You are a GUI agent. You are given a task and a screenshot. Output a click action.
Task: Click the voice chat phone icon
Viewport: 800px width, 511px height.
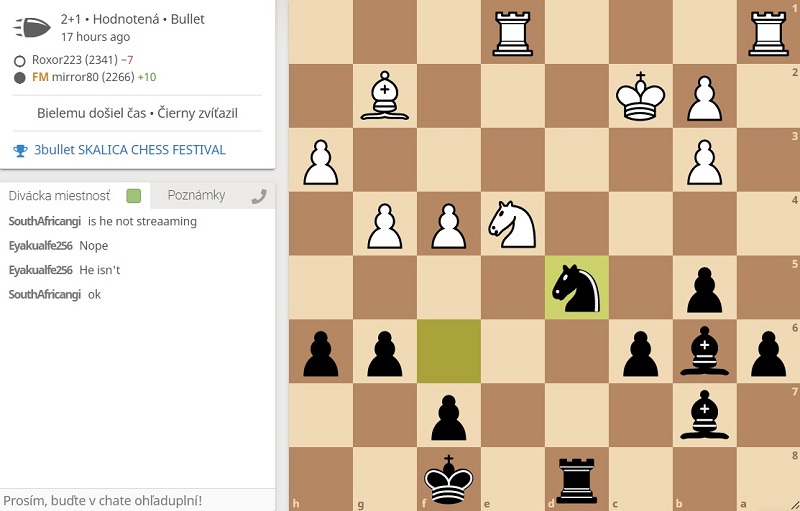click(x=259, y=196)
